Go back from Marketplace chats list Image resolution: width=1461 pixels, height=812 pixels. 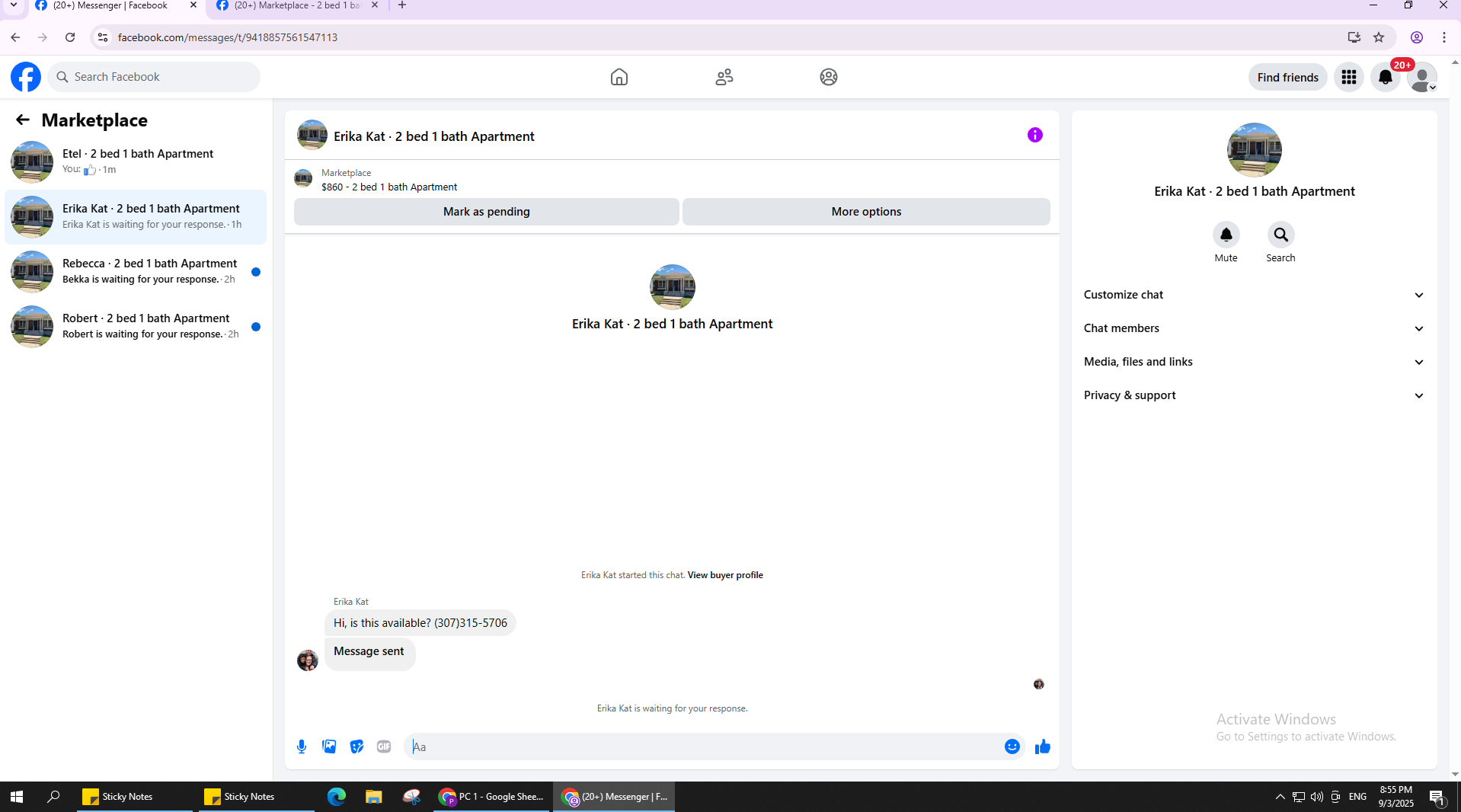click(23, 120)
